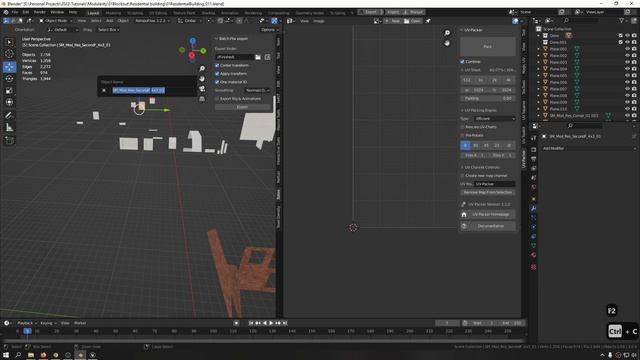Screen dimensions: 640x360
Task: Select the Transform tool in viewport toolbar
Action: pos(9,102)
